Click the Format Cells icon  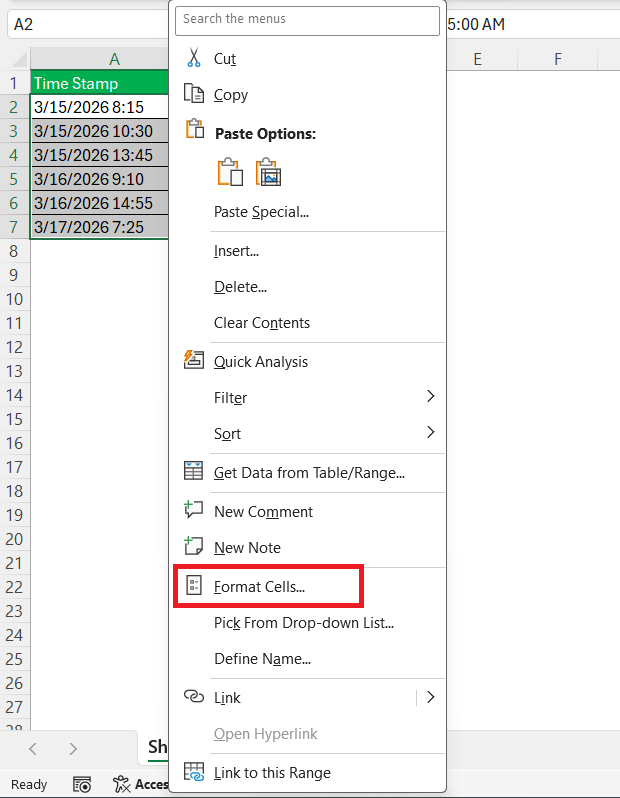(x=194, y=586)
